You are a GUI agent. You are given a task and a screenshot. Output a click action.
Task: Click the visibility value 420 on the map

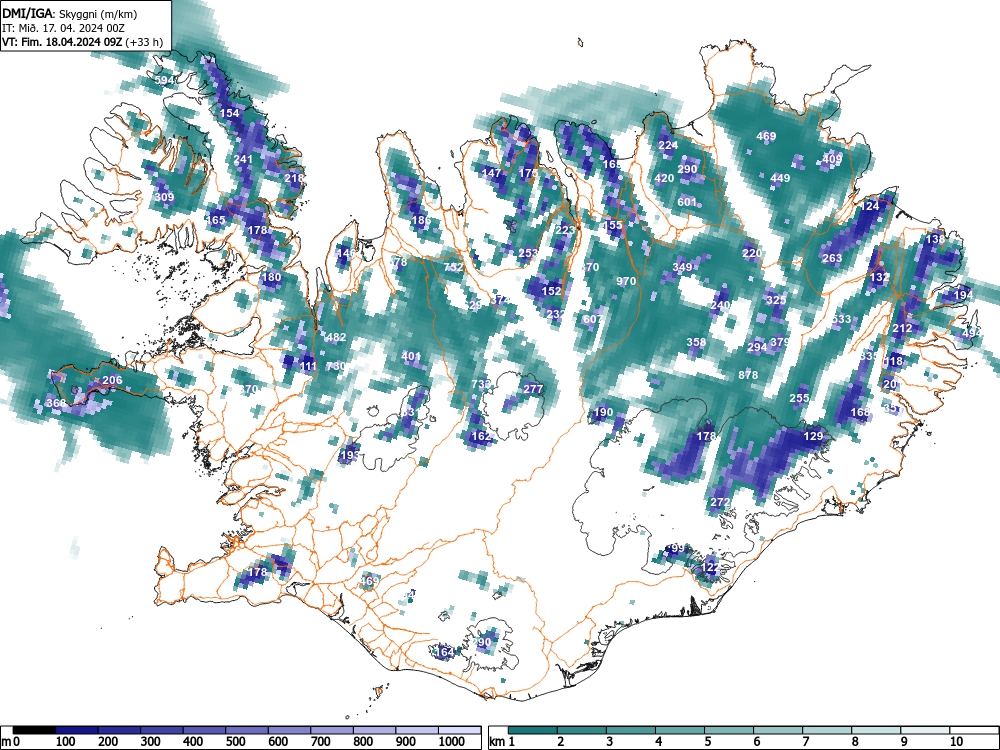pyautogui.click(x=664, y=178)
